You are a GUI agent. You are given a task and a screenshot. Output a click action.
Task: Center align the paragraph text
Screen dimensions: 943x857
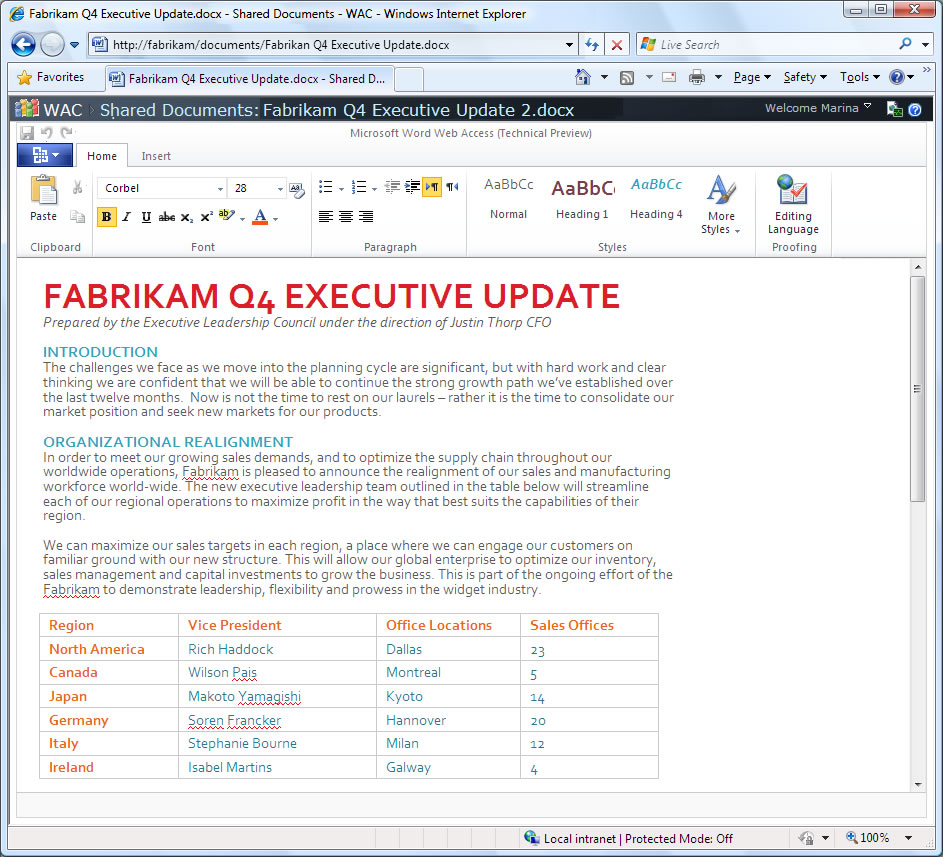click(346, 217)
